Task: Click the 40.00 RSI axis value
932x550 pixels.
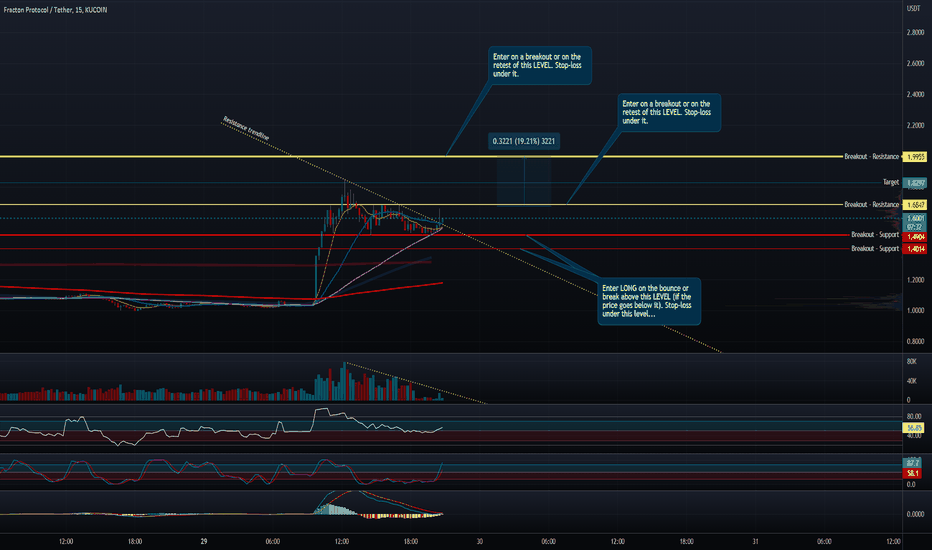Action: pos(914,436)
